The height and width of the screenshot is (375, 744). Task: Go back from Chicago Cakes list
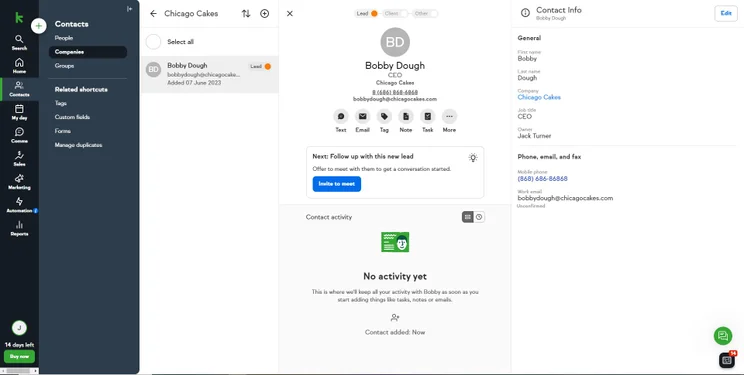pyautogui.click(x=153, y=14)
